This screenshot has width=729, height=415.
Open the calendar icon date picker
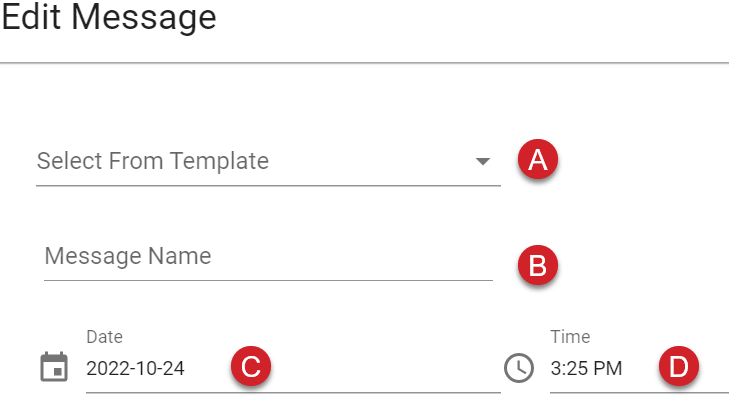click(x=54, y=367)
